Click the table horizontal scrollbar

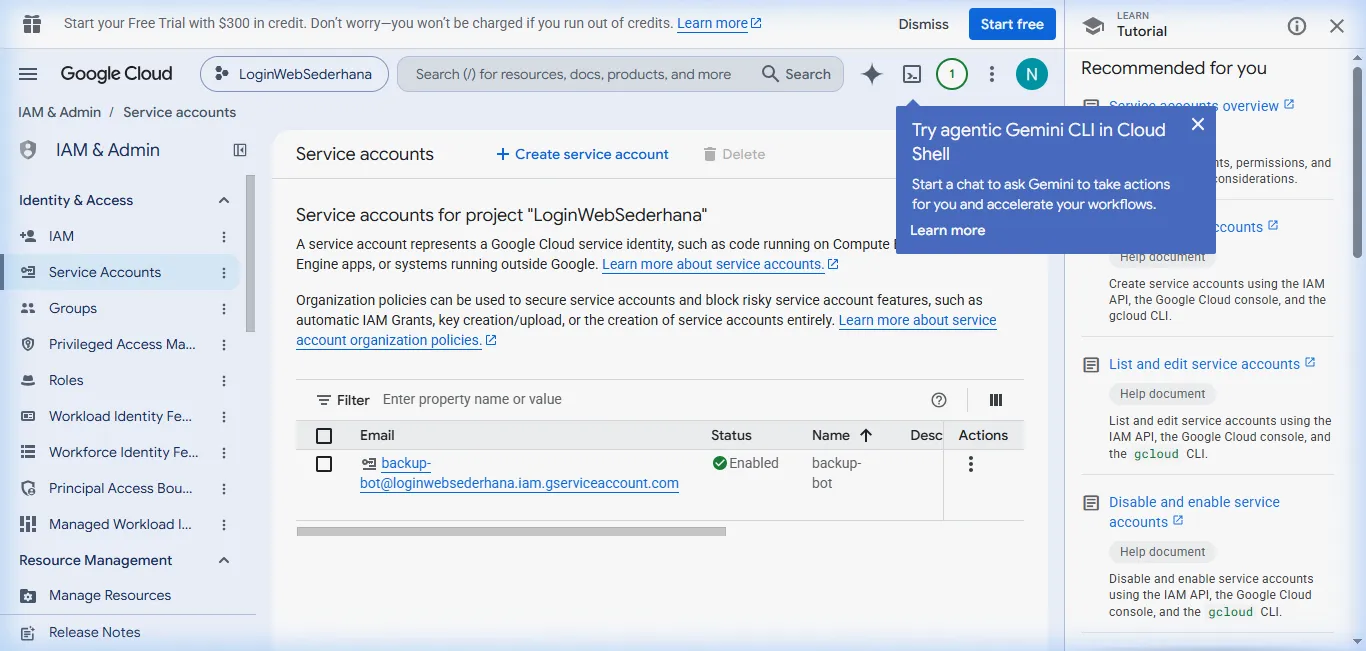[511, 531]
